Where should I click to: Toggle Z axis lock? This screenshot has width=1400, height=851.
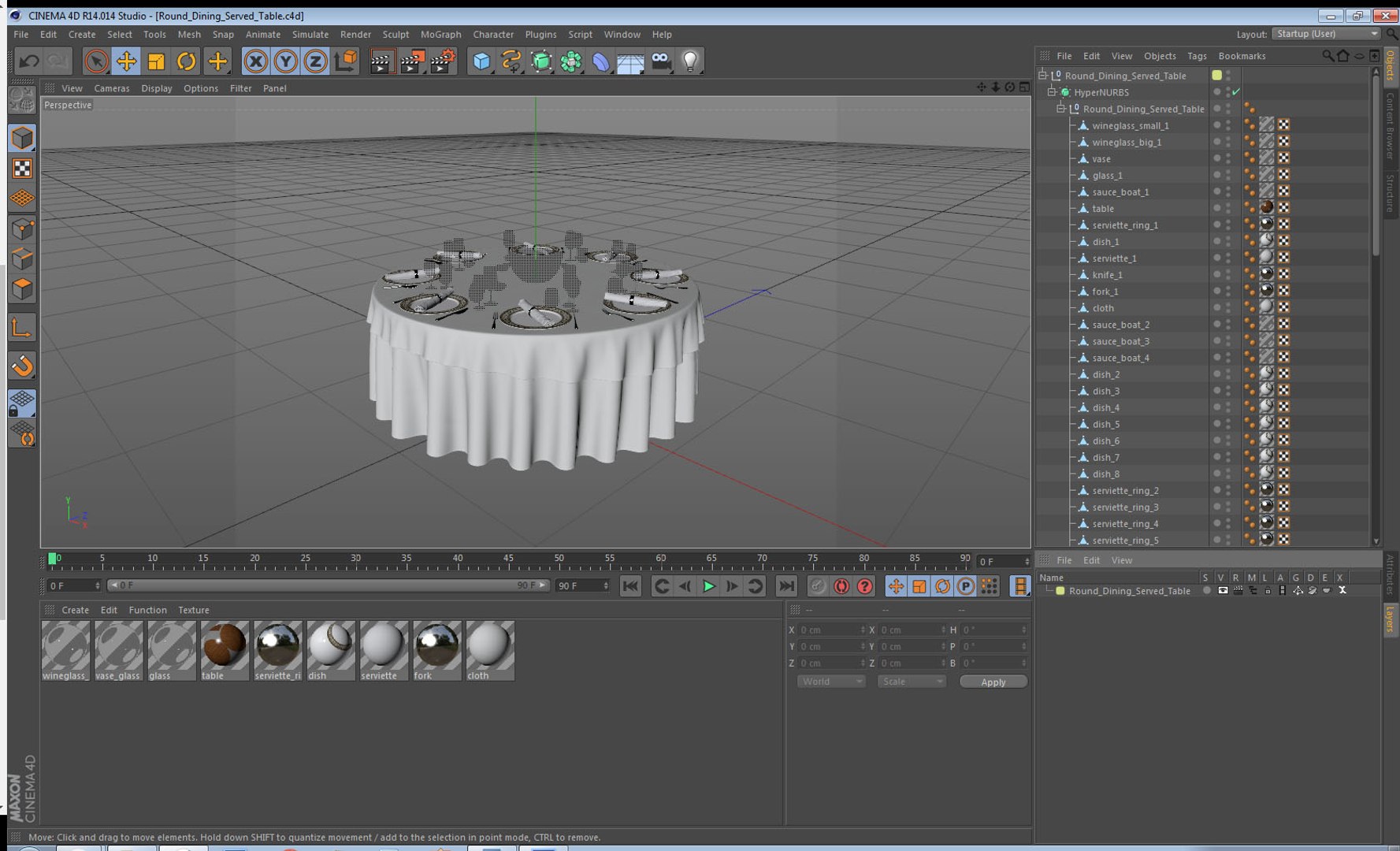pos(315,61)
